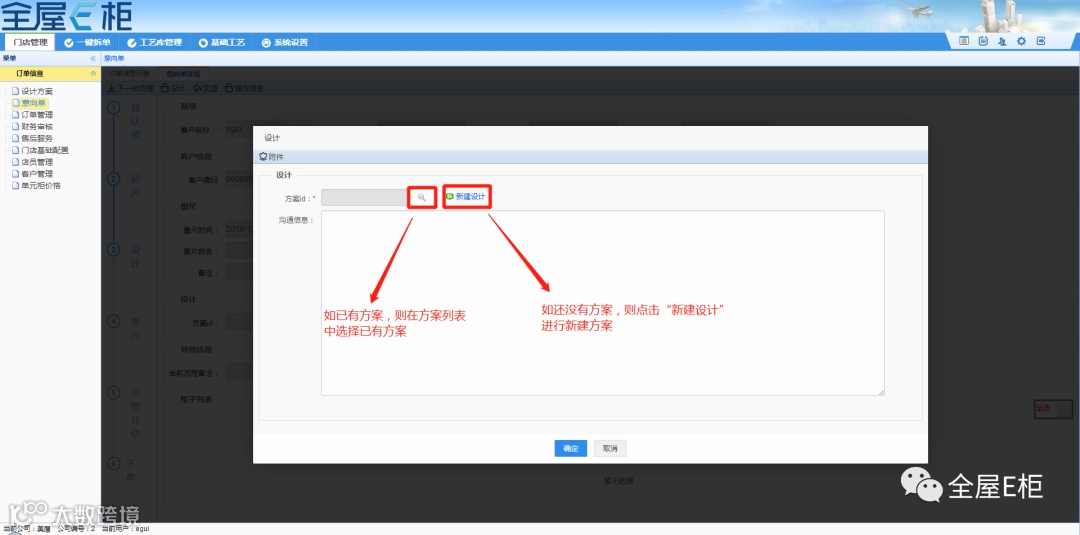Open 门店基础配置 in the sidebar tree

[x=40, y=149]
